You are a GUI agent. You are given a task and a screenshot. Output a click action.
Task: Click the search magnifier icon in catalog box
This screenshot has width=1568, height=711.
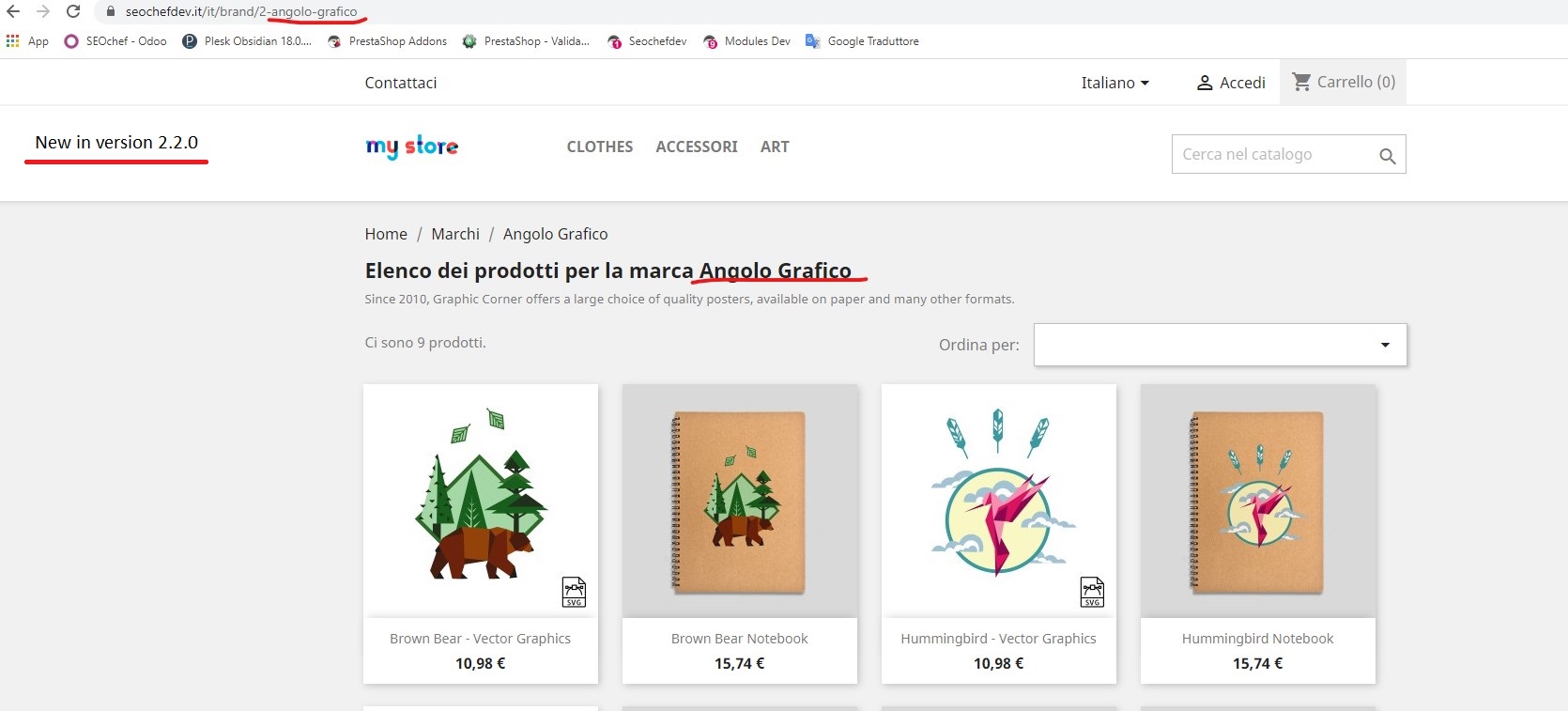pyautogui.click(x=1387, y=156)
